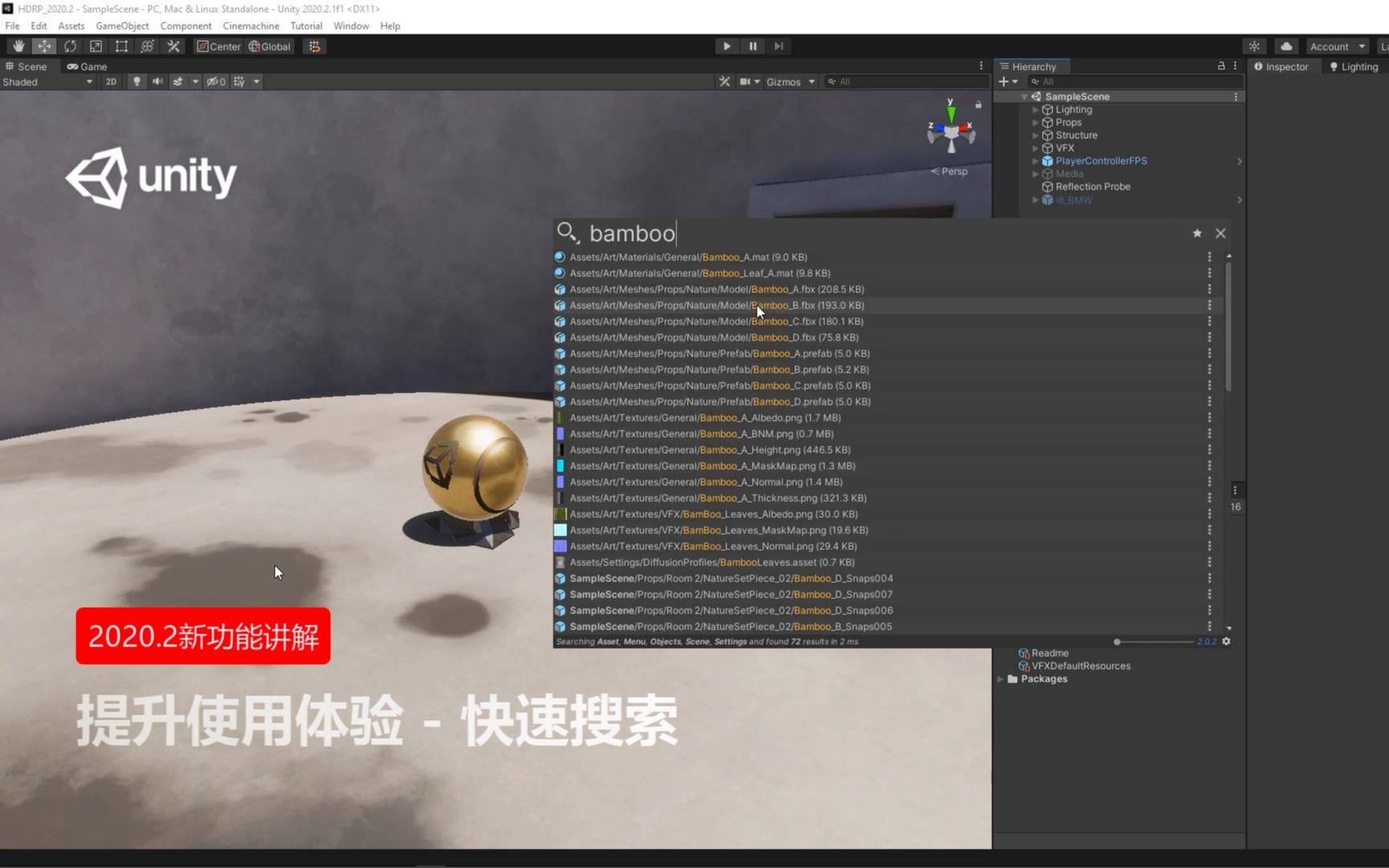Expand Lighting object in Hierarchy
Image resolution: width=1389 pixels, height=868 pixels.
click(1035, 110)
